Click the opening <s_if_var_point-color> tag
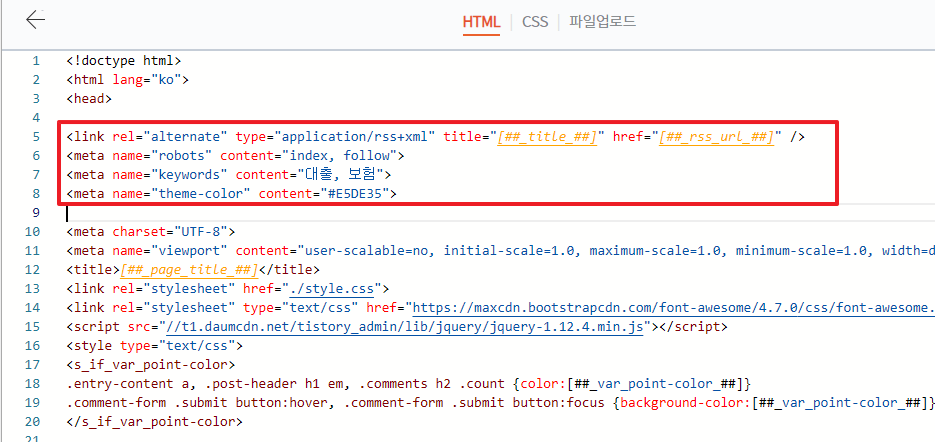Image resolution: width=935 pixels, height=442 pixels. coord(150,364)
